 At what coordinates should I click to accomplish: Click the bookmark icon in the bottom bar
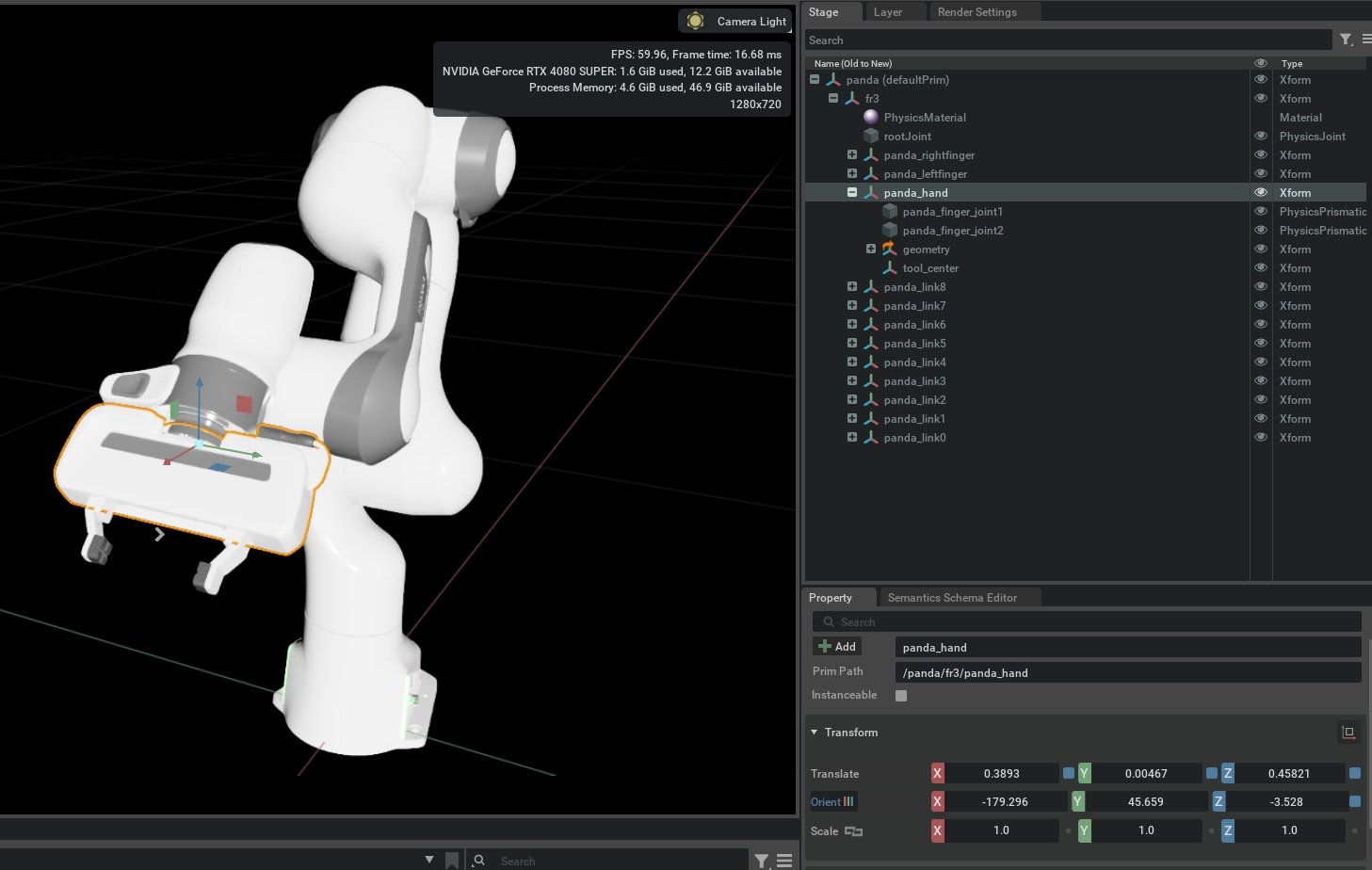(x=452, y=860)
